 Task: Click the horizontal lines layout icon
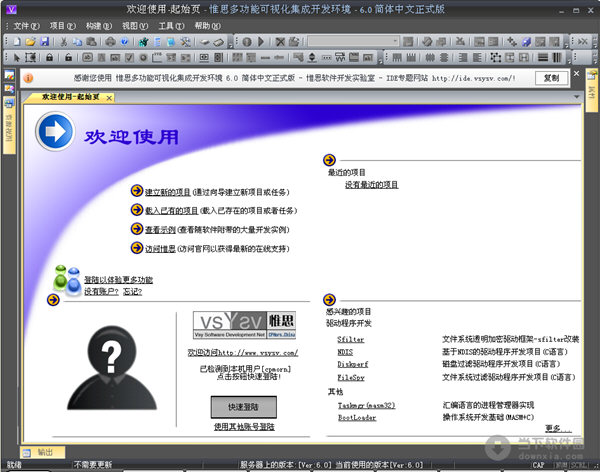pos(543,57)
